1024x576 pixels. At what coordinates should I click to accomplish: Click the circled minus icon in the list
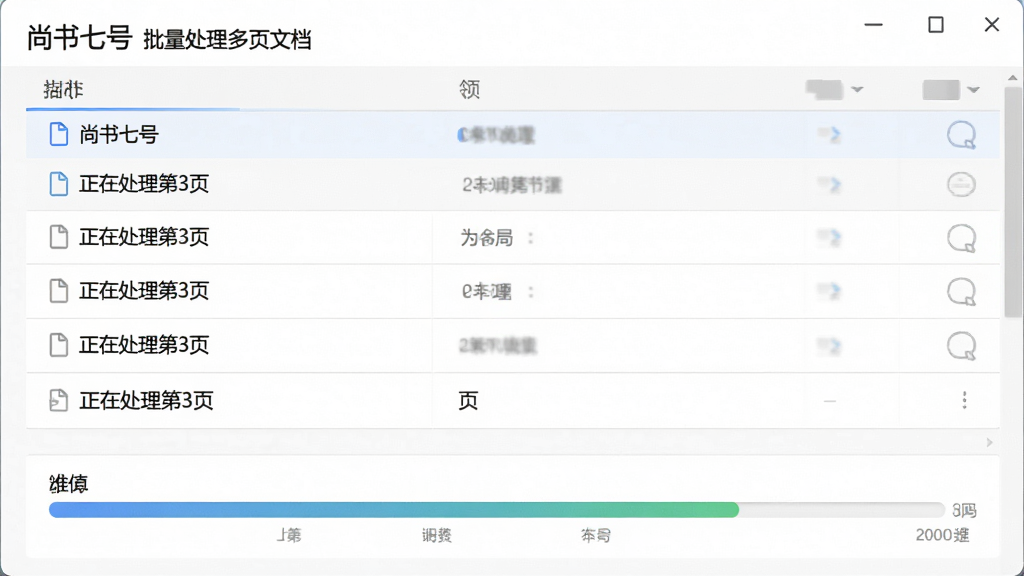click(961, 184)
